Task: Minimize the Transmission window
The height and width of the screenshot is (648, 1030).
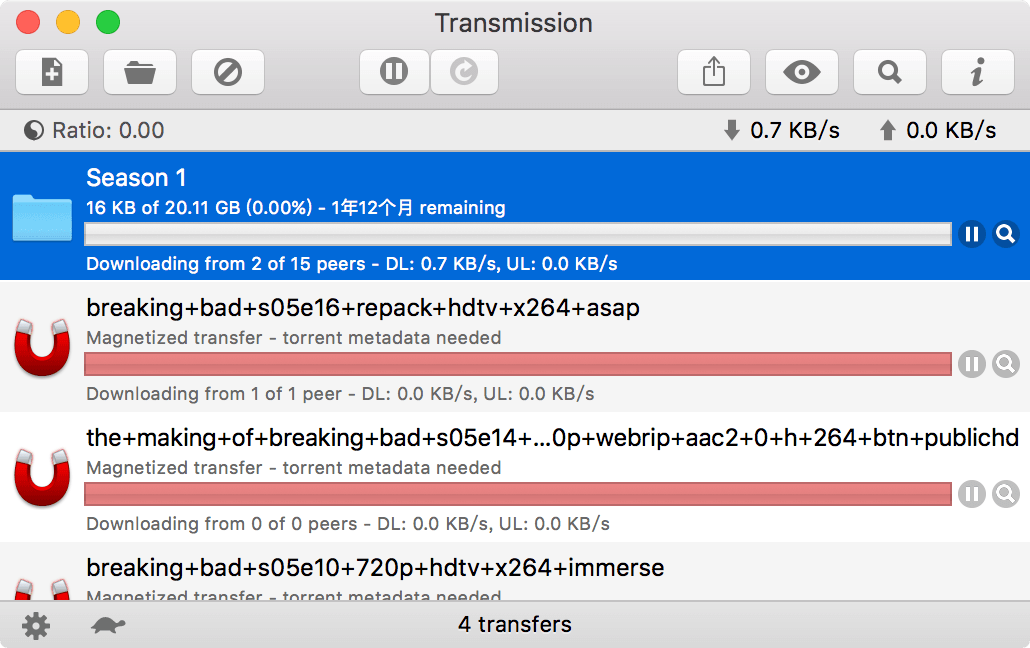Action: (x=68, y=22)
